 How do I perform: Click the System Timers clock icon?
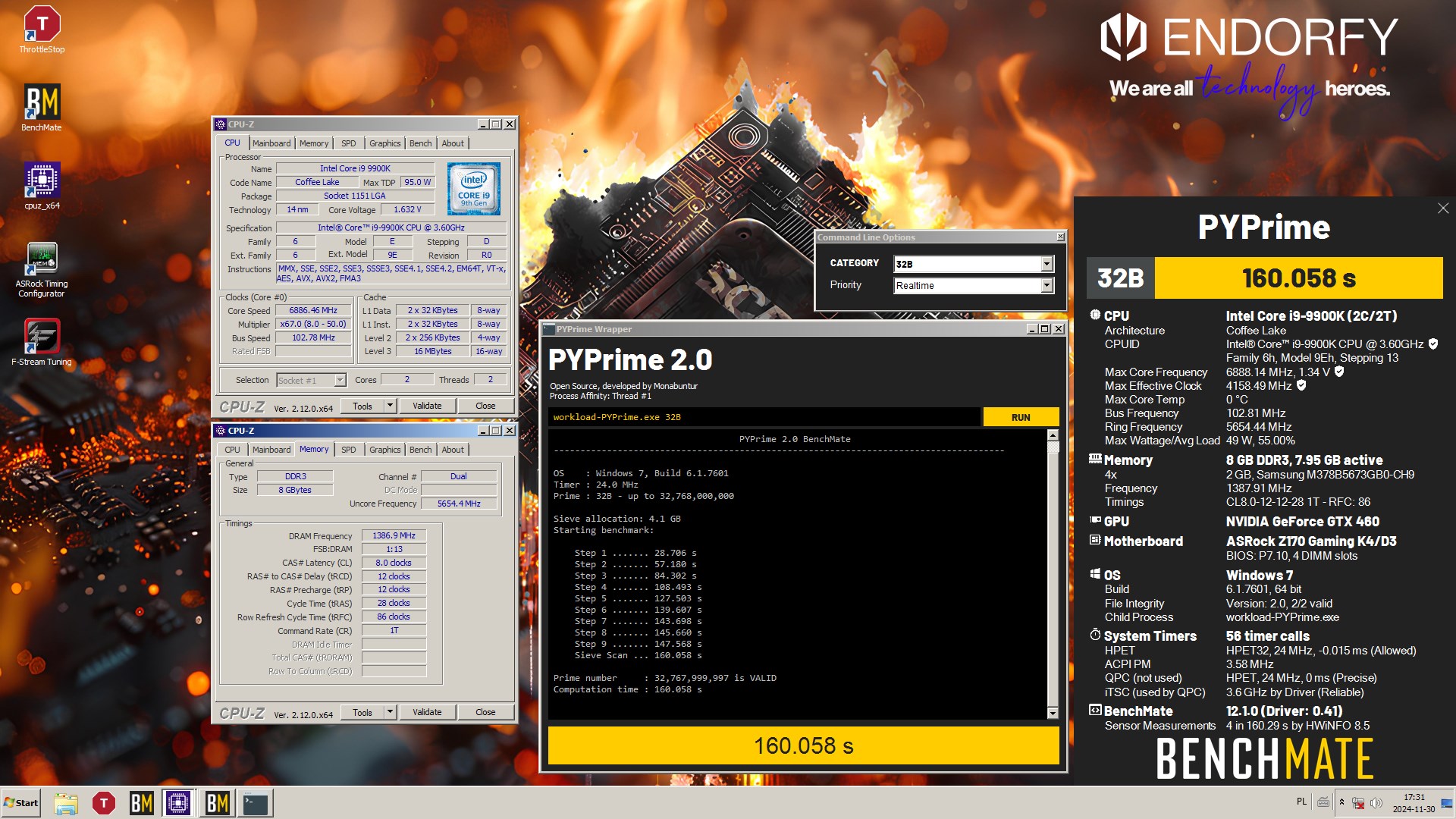1095,635
